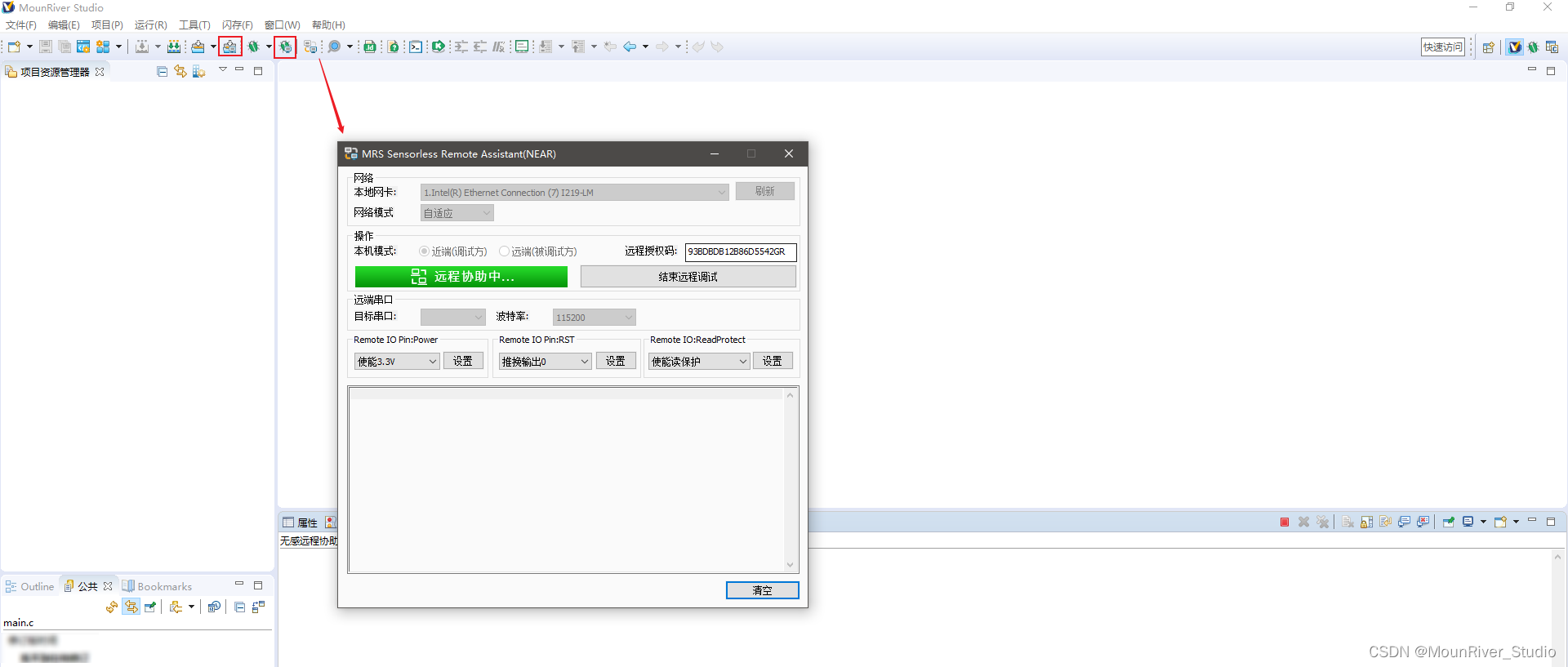Click the green K arrow toolbar icon
The image size is (1568, 667).
click(439, 47)
